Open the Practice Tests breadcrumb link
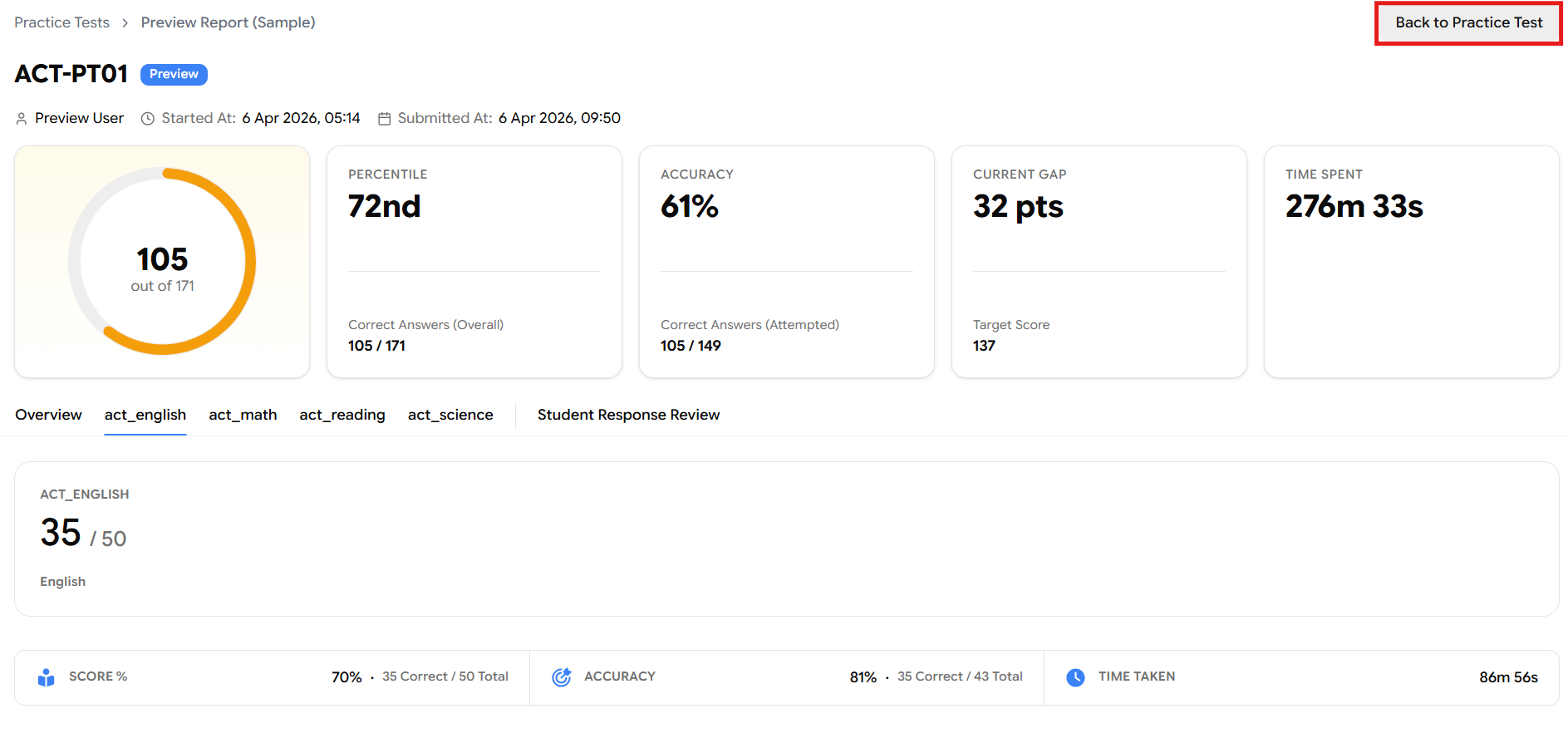 click(62, 22)
